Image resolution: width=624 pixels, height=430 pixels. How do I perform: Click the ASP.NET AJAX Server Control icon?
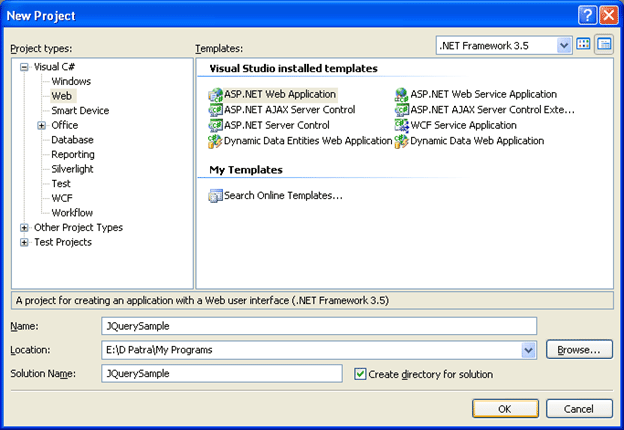coord(215,110)
